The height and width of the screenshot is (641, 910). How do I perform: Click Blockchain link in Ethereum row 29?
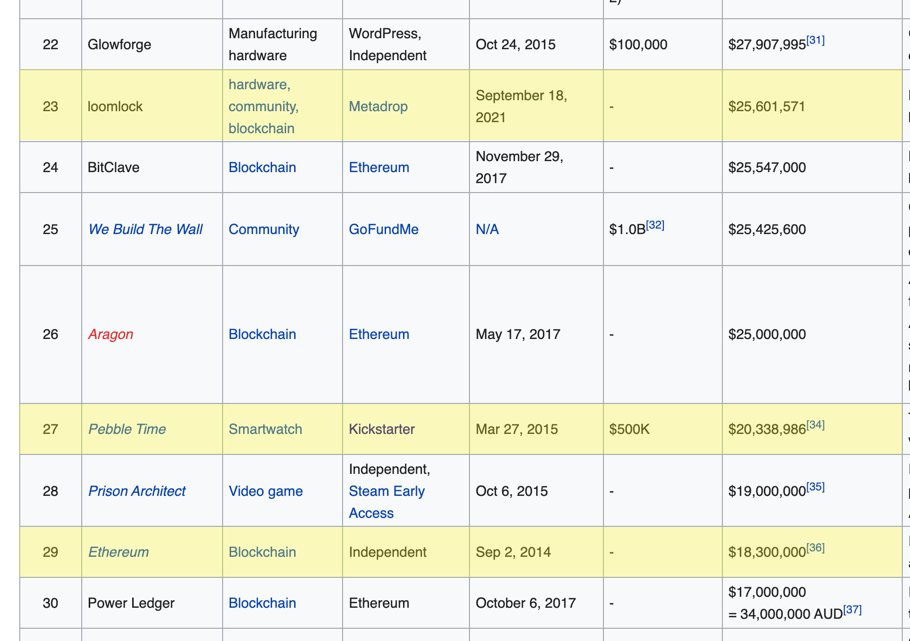[x=262, y=552]
